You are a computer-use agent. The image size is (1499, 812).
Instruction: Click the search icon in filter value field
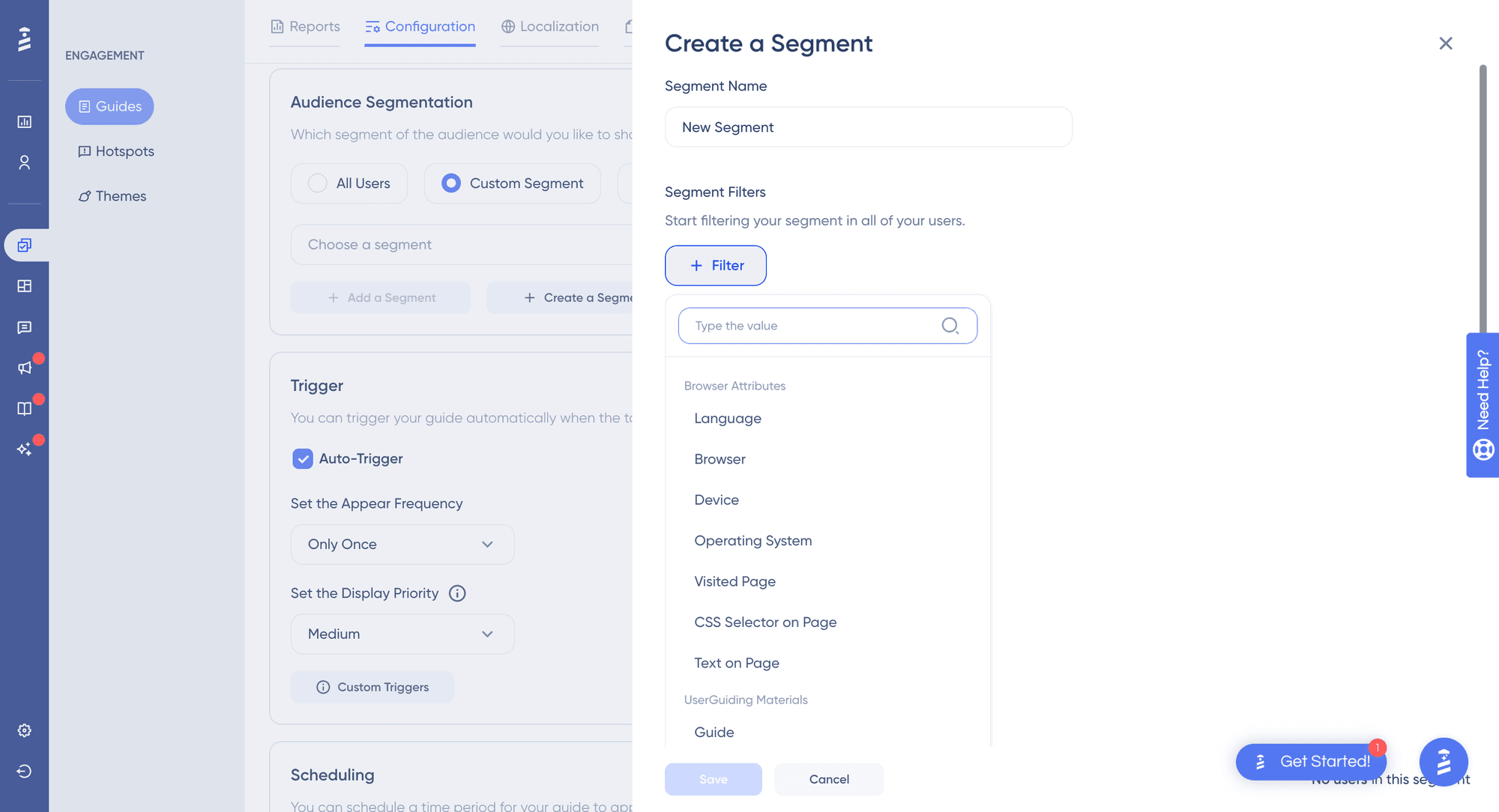click(950, 326)
